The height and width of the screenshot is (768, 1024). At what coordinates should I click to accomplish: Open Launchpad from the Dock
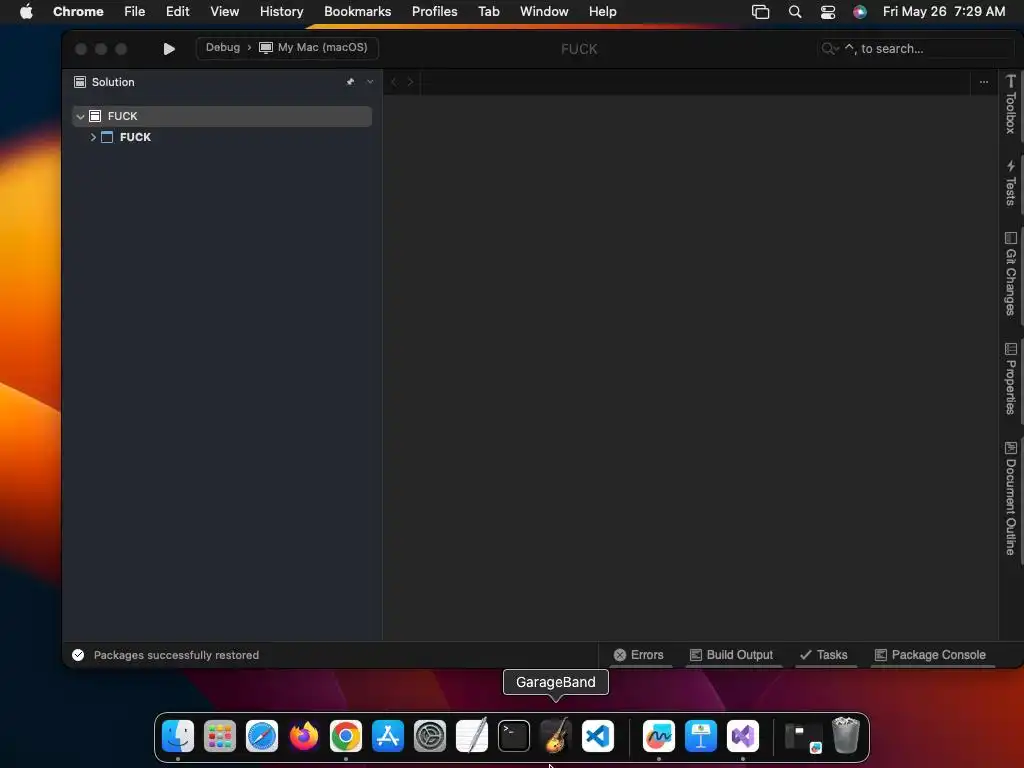point(219,736)
